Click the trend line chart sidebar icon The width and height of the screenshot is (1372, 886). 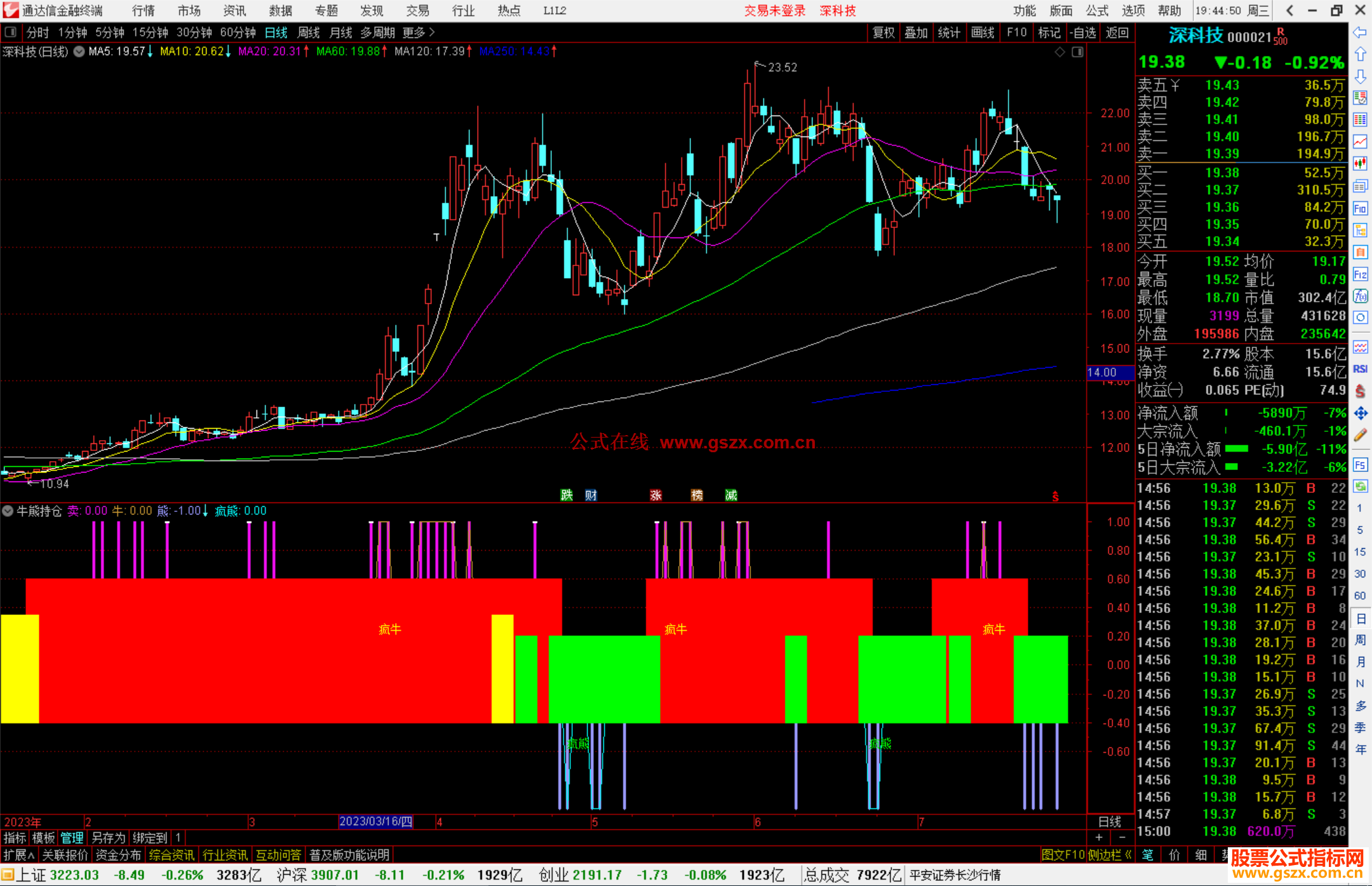coord(1360,141)
